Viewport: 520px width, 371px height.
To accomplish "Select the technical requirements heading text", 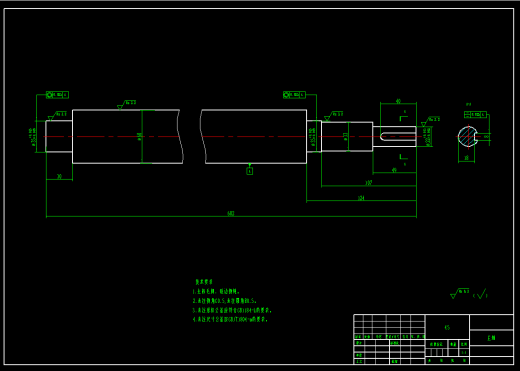I will 204,282.
